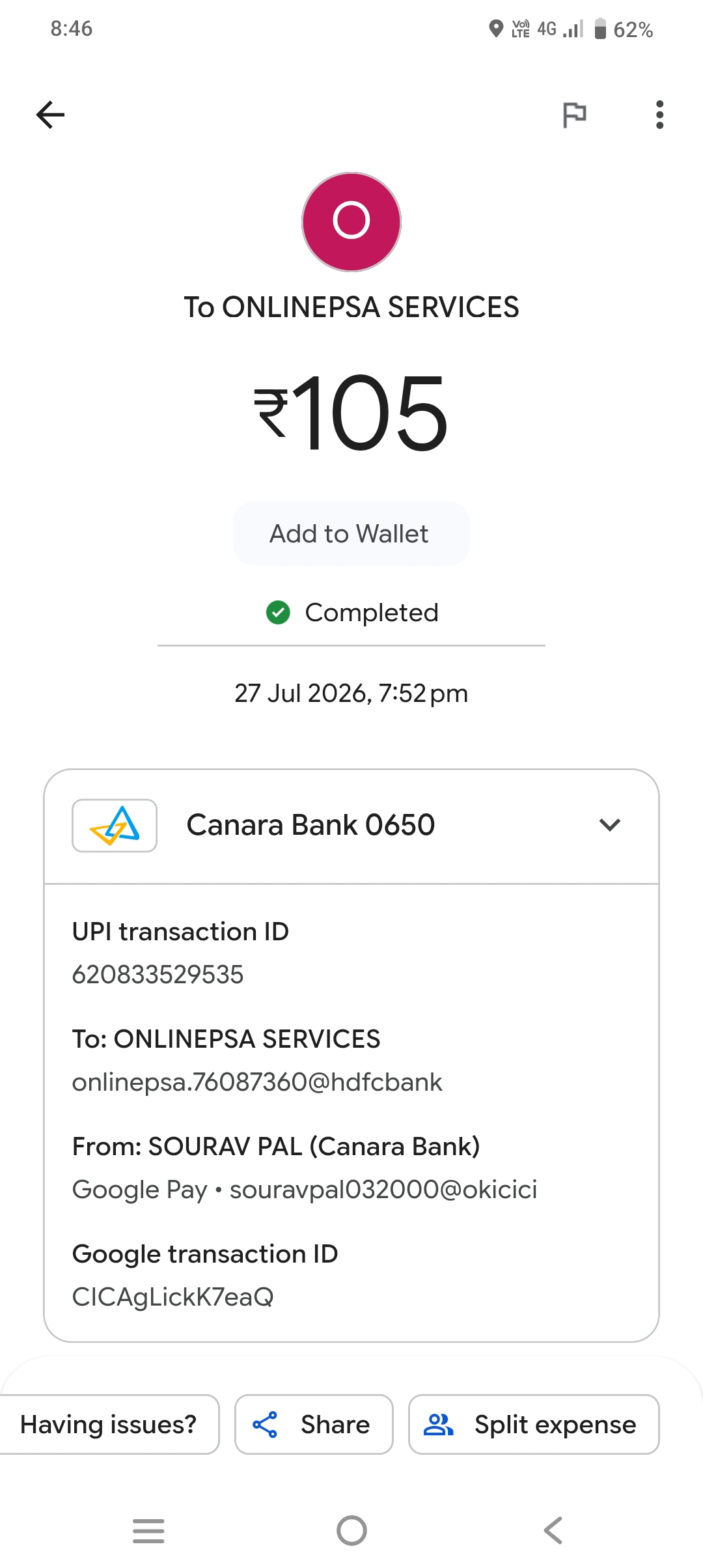
Task: Tap the Share button
Action: click(x=314, y=1424)
